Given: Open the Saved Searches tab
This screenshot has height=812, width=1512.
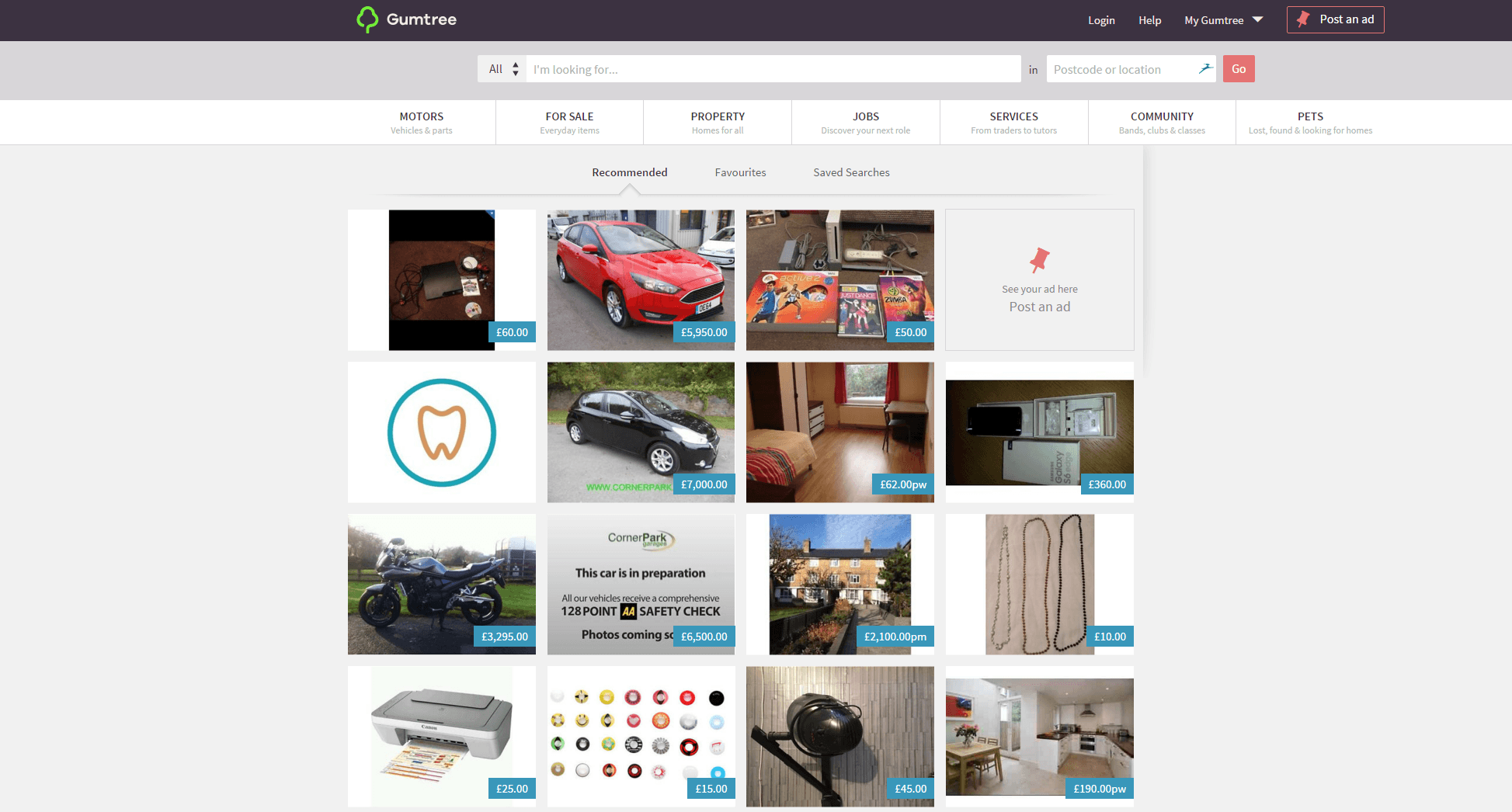Looking at the screenshot, I should pyautogui.click(x=851, y=172).
